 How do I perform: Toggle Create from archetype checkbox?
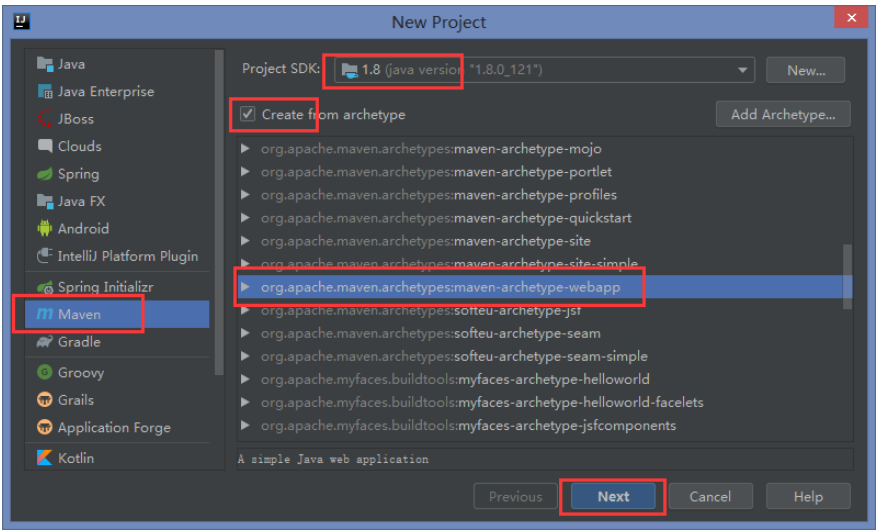point(248,114)
